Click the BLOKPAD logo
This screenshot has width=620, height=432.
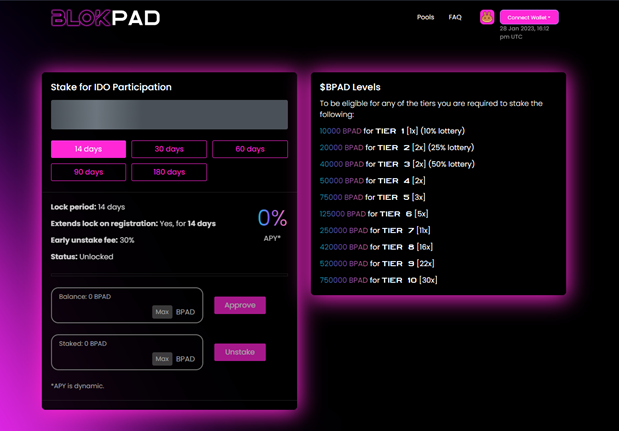click(x=106, y=18)
